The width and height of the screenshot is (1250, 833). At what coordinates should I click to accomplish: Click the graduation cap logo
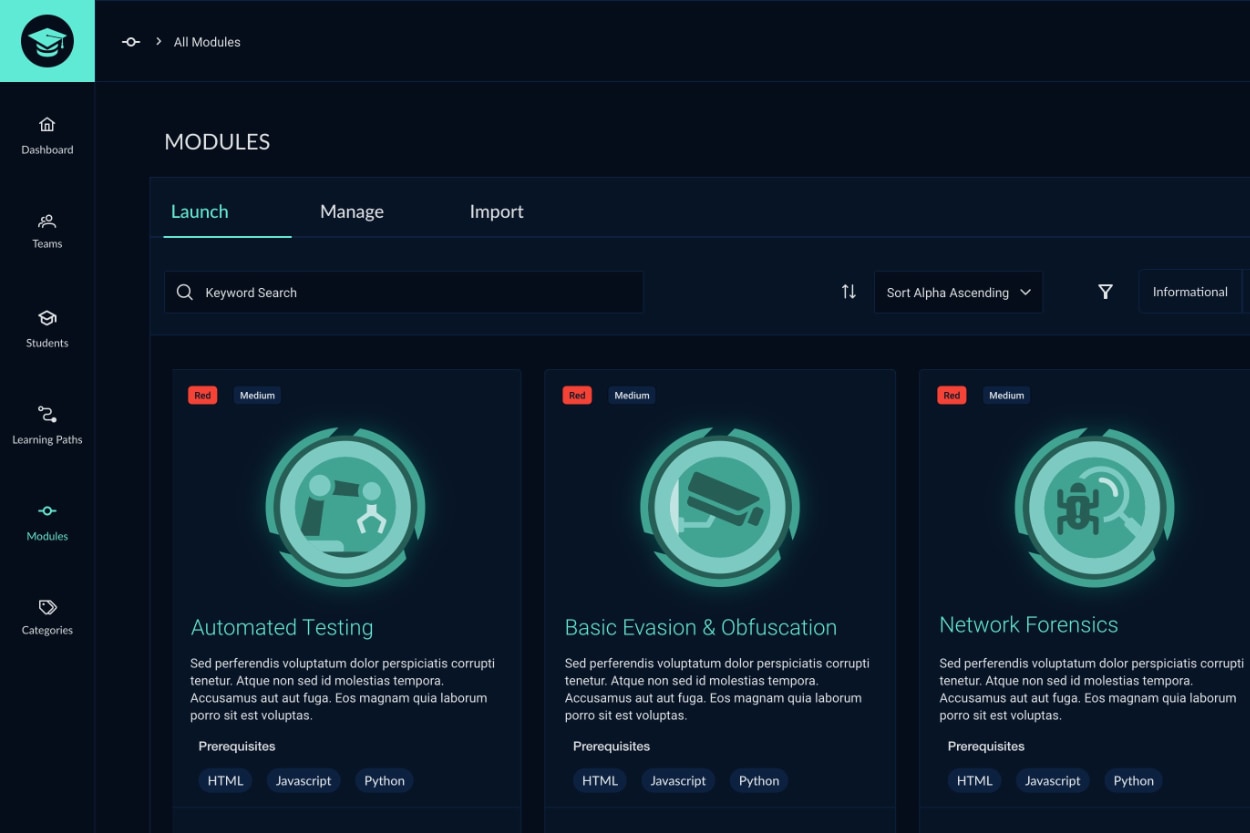[47, 41]
